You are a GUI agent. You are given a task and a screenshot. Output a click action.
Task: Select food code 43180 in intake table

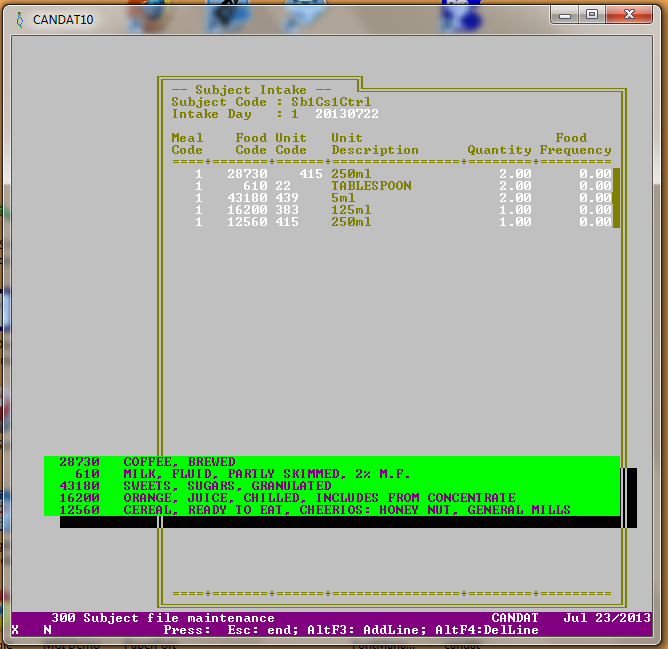pyautogui.click(x=247, y=198)
